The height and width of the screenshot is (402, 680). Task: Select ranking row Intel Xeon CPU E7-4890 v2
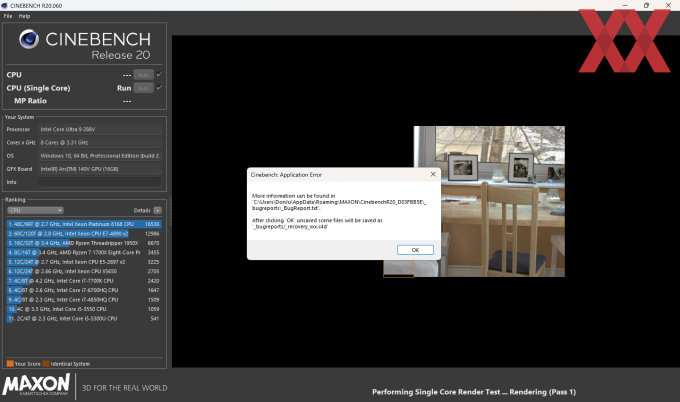click(x=84, y=234)
